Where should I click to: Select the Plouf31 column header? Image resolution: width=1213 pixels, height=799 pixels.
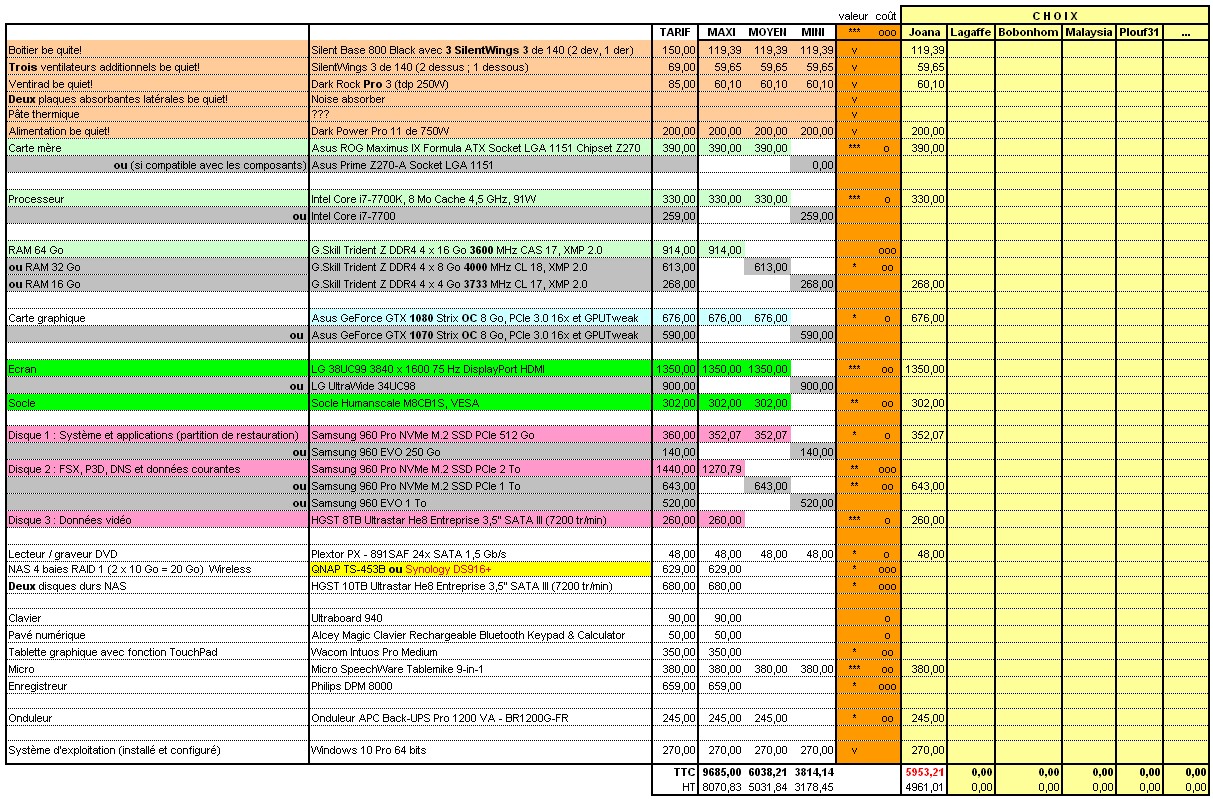[1139, 32]
